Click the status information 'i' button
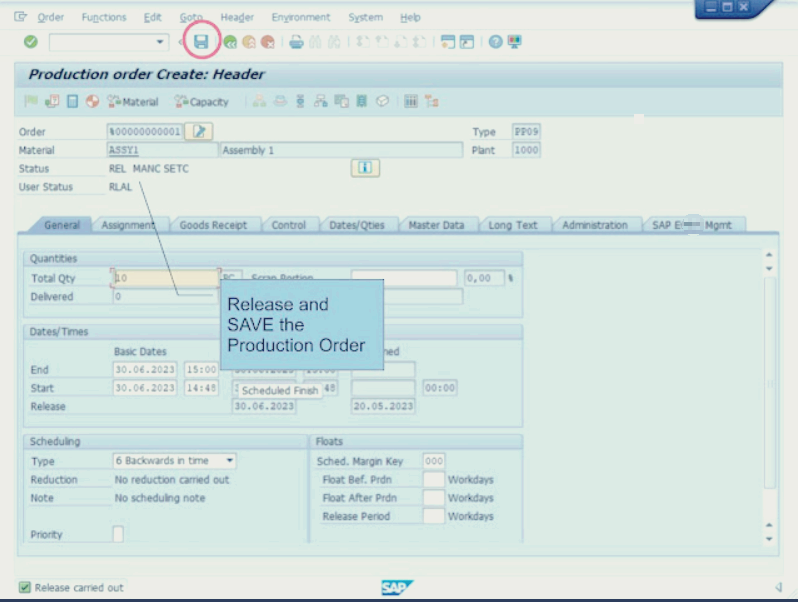The image size is (798, 602). click(365, 167)
